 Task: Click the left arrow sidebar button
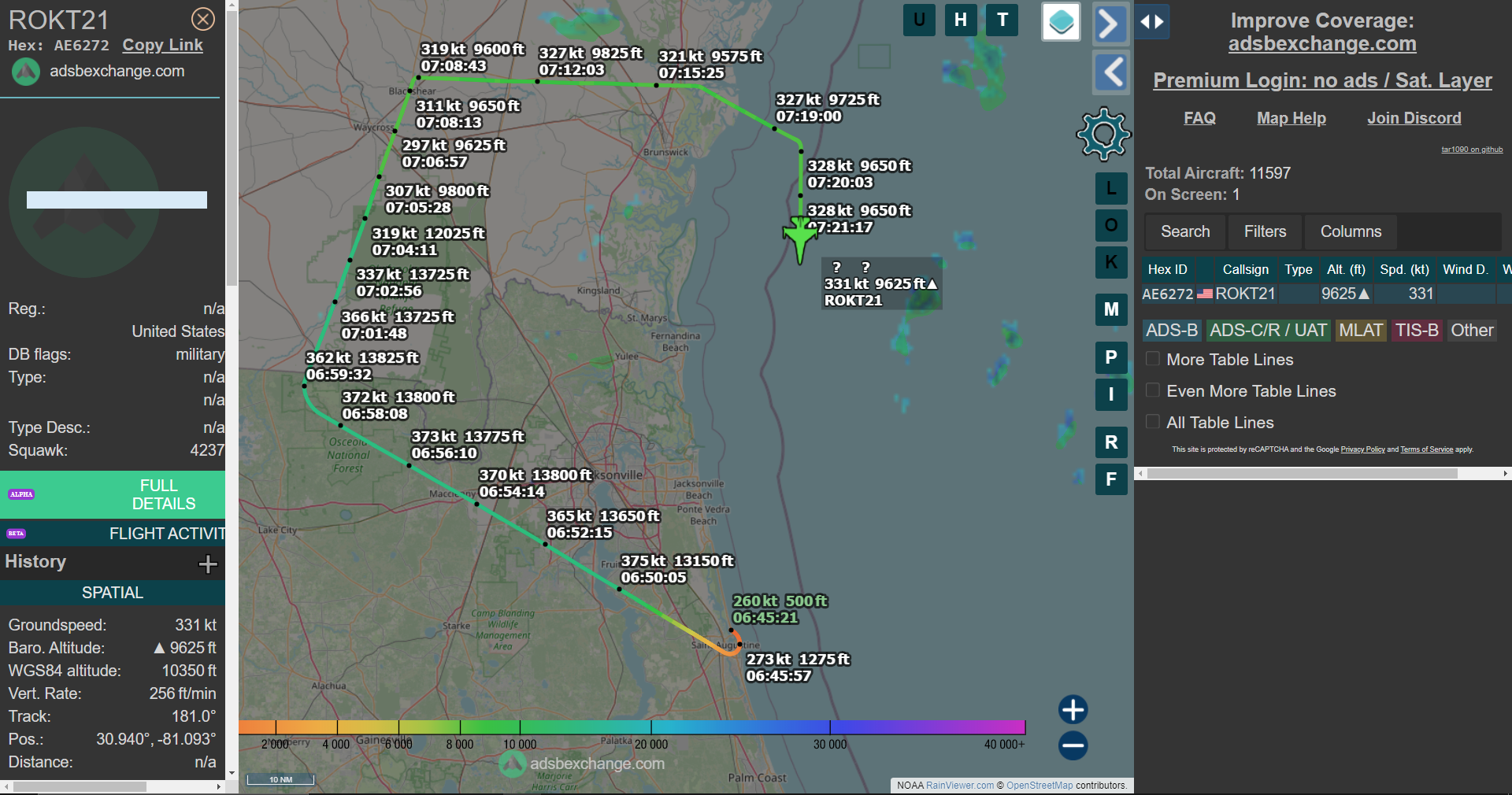[1111, 72]
